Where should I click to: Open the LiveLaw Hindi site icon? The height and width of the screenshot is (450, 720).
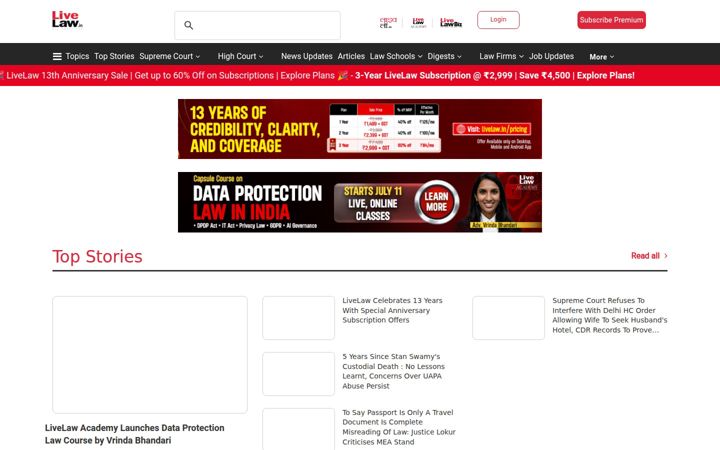[x=388, y=22]
